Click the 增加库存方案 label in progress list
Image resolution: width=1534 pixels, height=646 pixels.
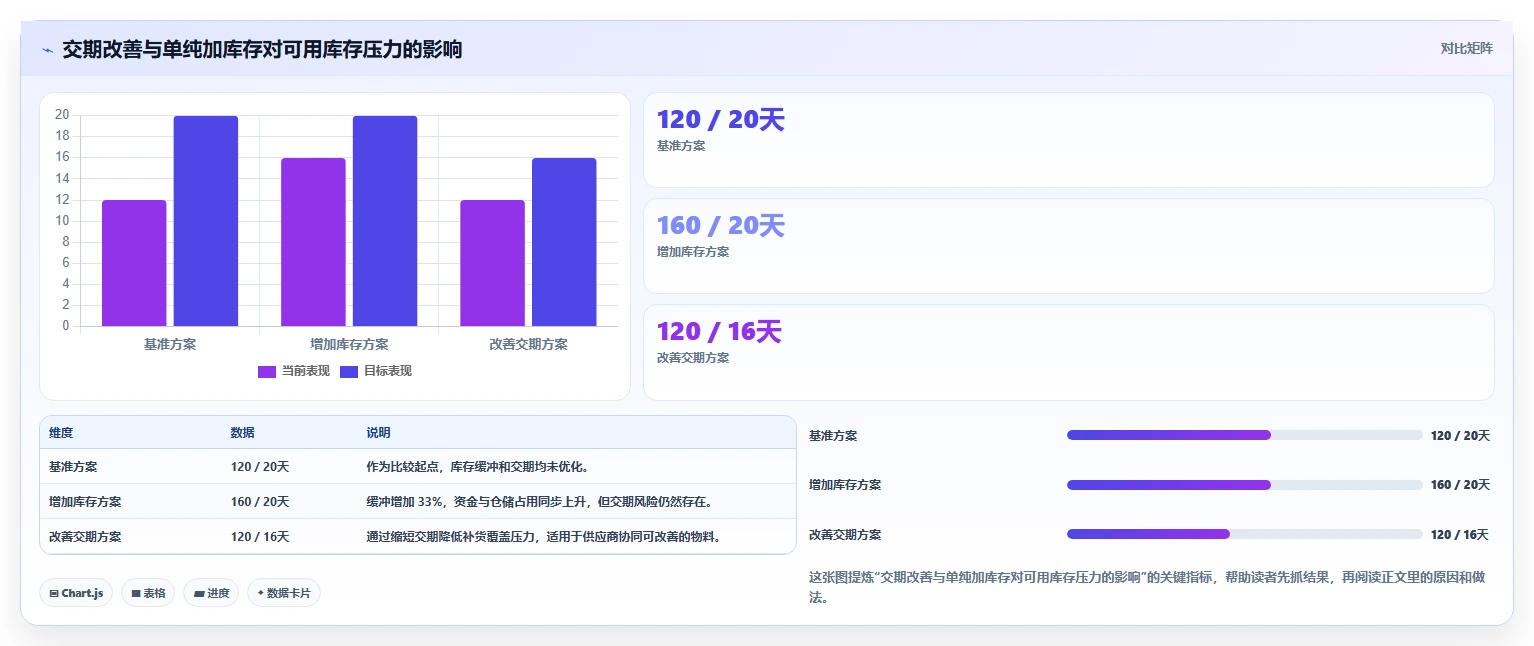845,485
